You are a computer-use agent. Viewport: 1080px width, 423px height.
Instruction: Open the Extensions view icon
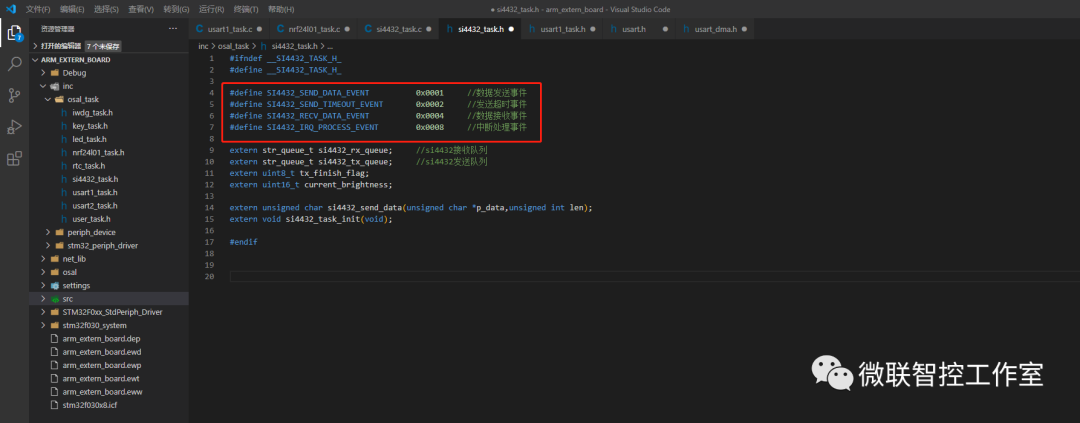coord(15,159)
